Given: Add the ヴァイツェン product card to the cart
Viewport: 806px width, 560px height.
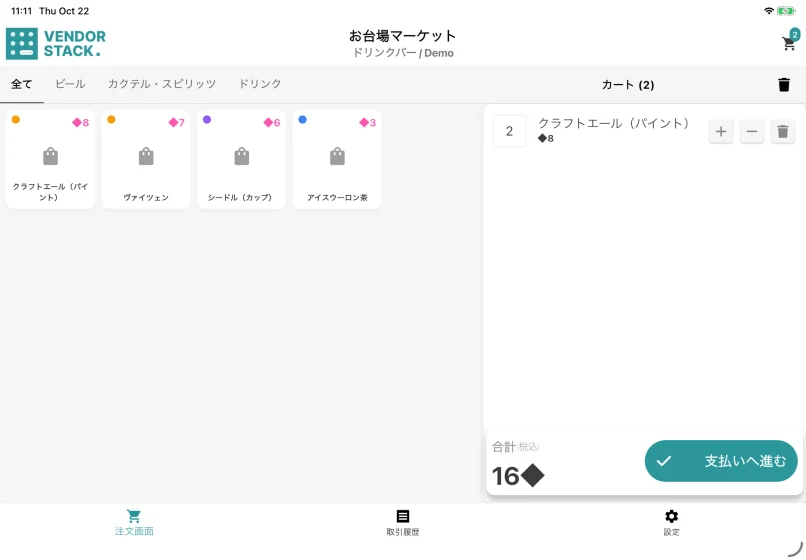Looking at the screenshot, I should 146,159.
